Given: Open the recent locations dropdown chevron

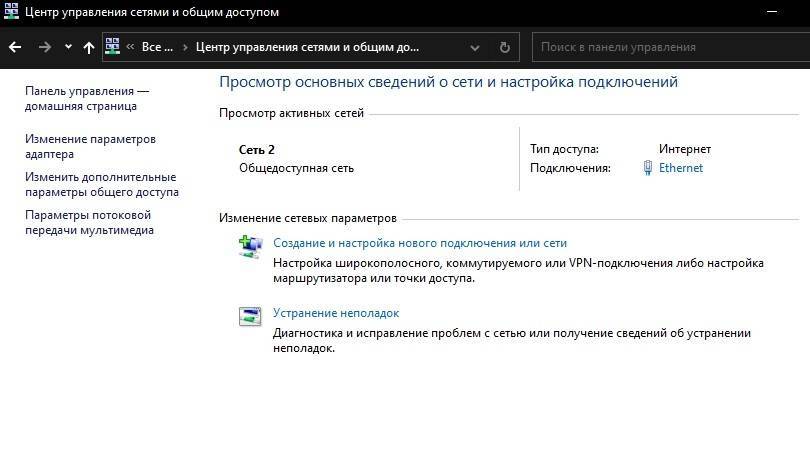Looking at the screenshot, I should tap(68, 47).
